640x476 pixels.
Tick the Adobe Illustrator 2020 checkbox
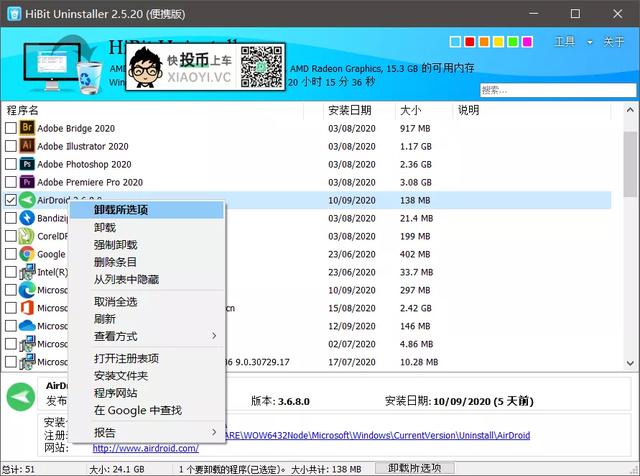pos(11,146)
